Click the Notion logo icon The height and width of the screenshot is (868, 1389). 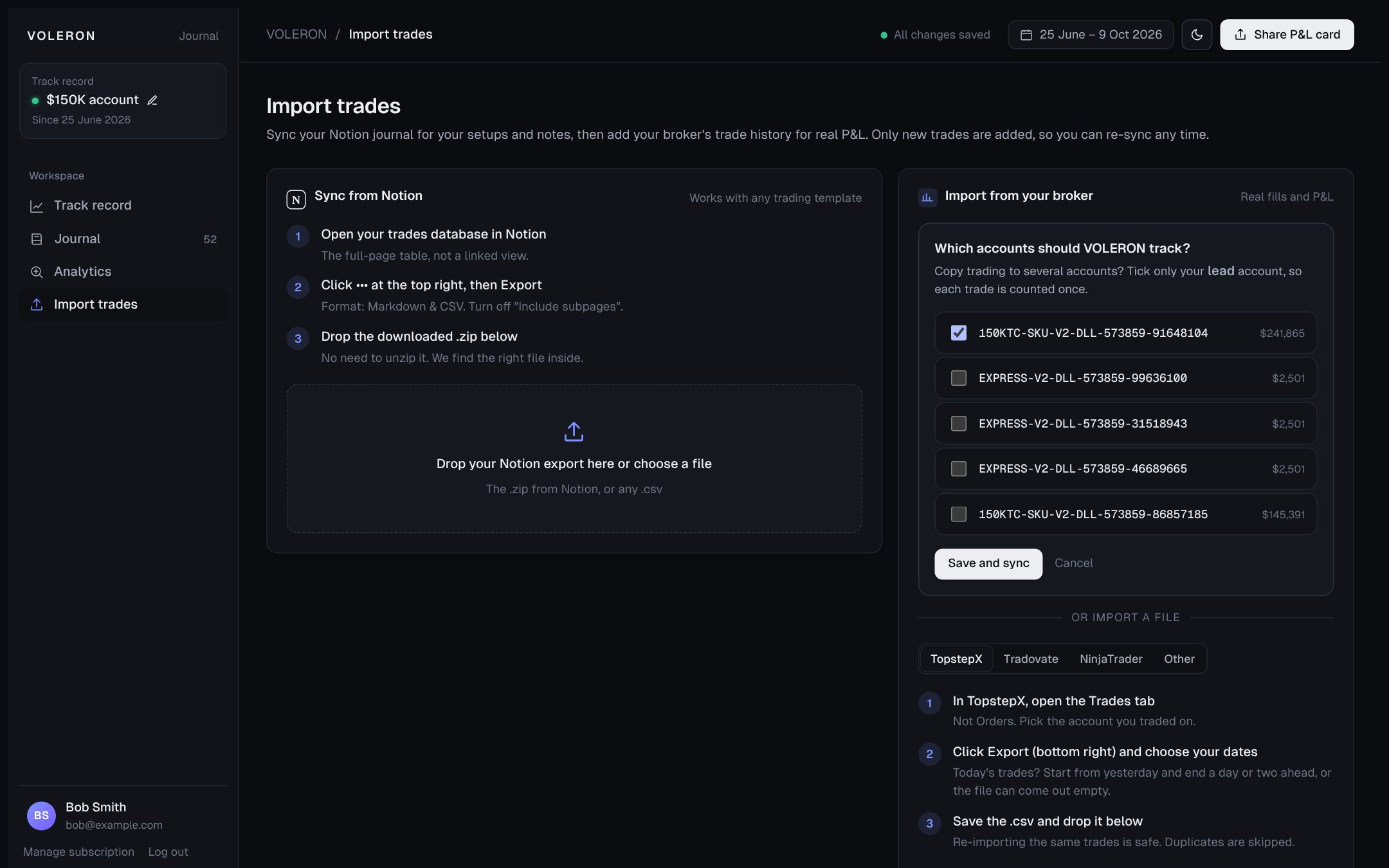click(x=296, y=199)
